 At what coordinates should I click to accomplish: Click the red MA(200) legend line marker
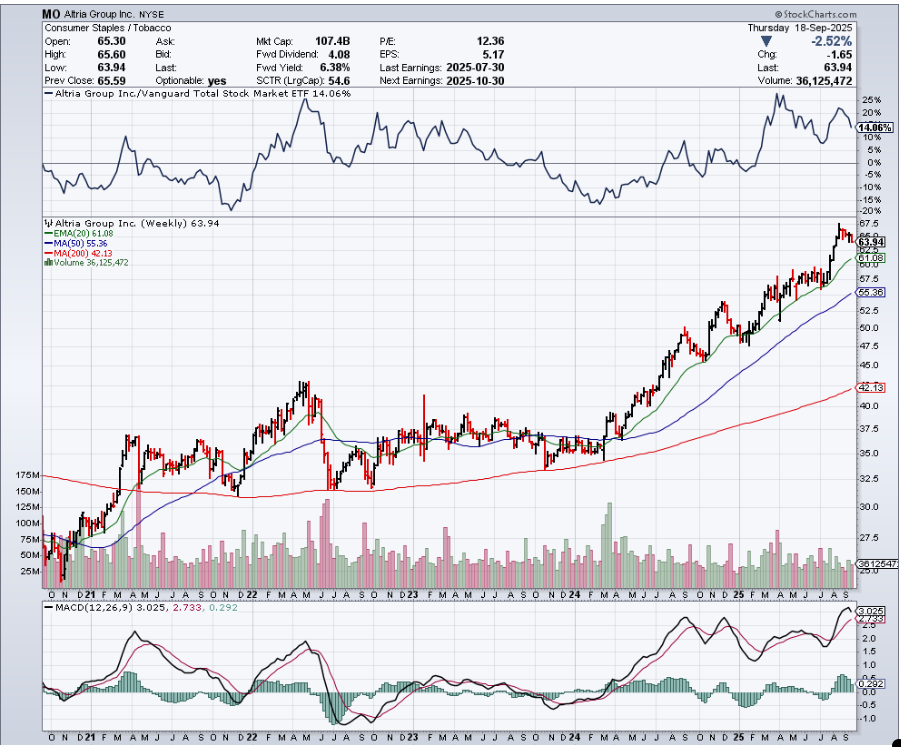point(49,253)
